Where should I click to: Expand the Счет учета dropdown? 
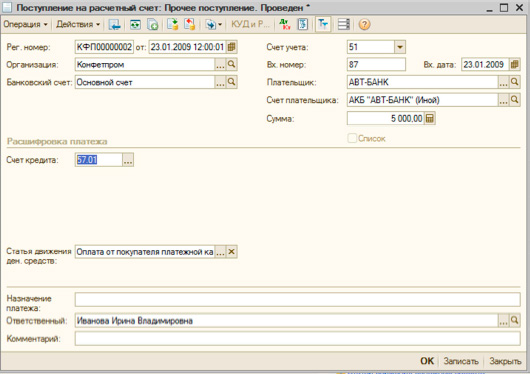click(x=400, y=47)
